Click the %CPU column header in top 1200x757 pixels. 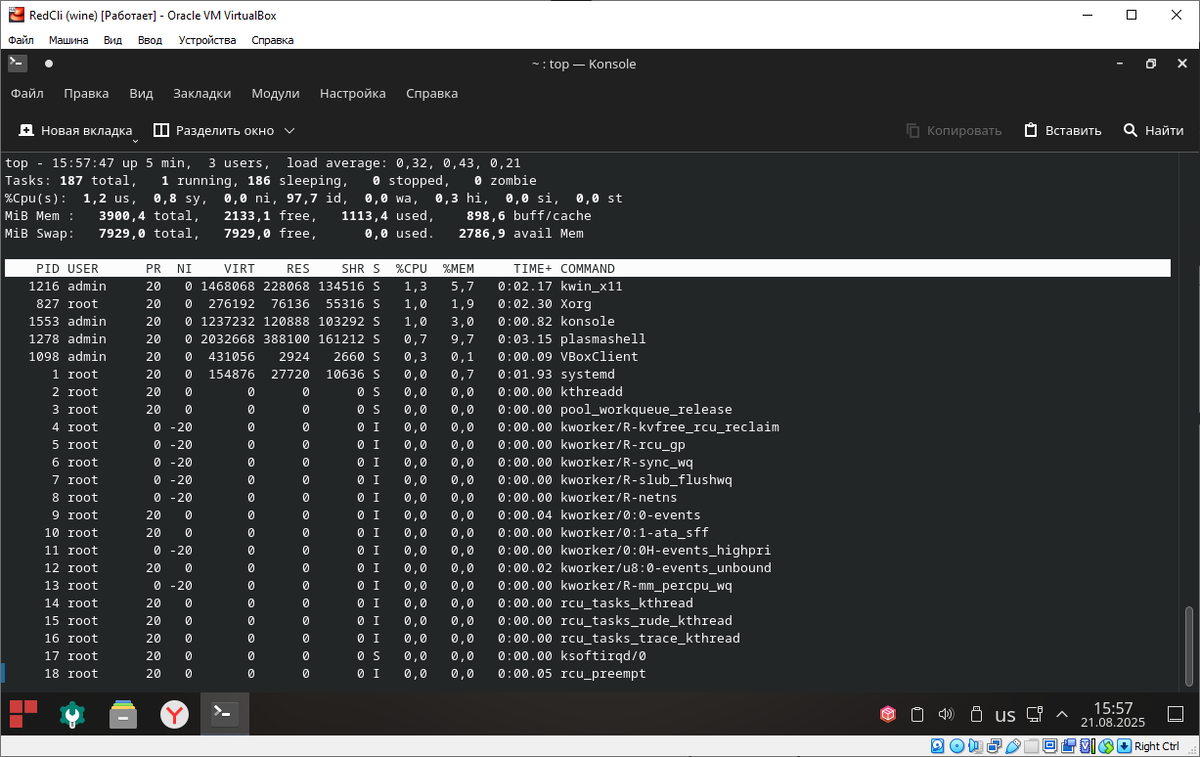411,269
